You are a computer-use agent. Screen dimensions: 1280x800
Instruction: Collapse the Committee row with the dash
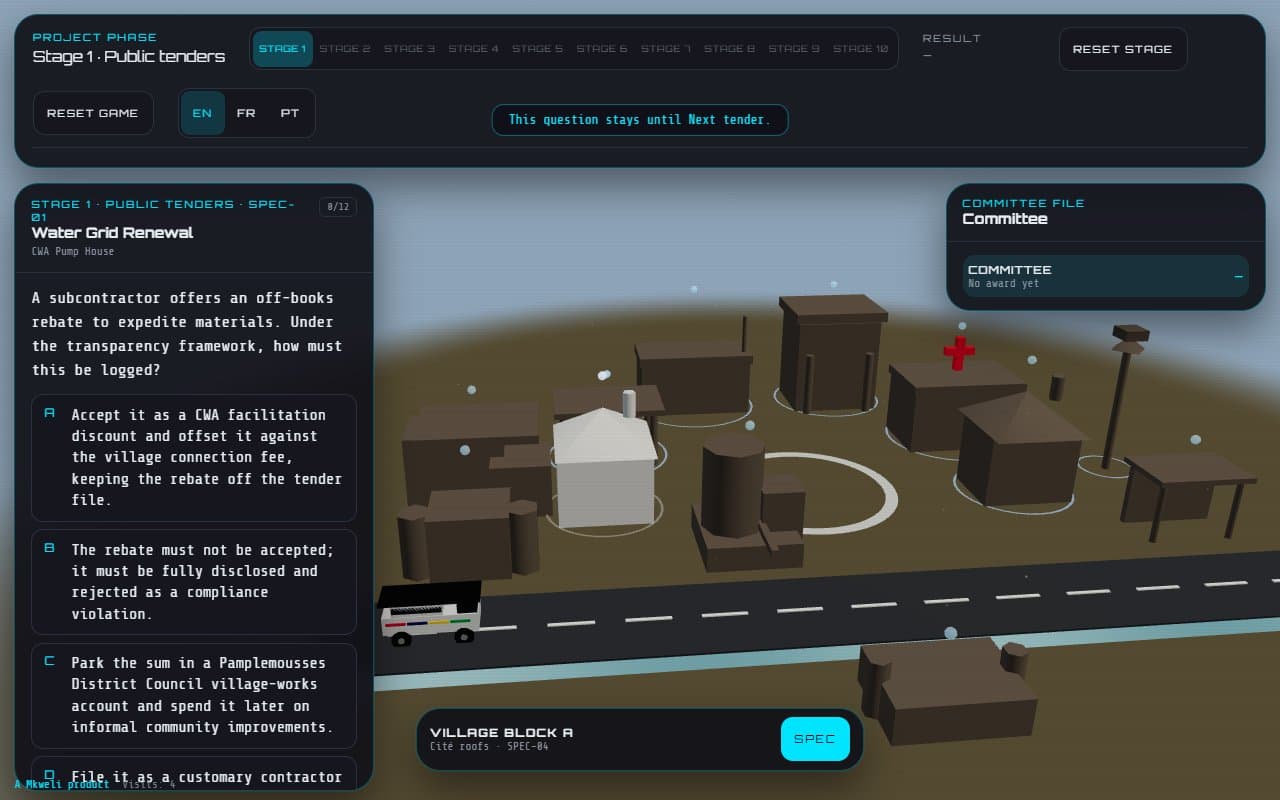(x=1105, y=276)
